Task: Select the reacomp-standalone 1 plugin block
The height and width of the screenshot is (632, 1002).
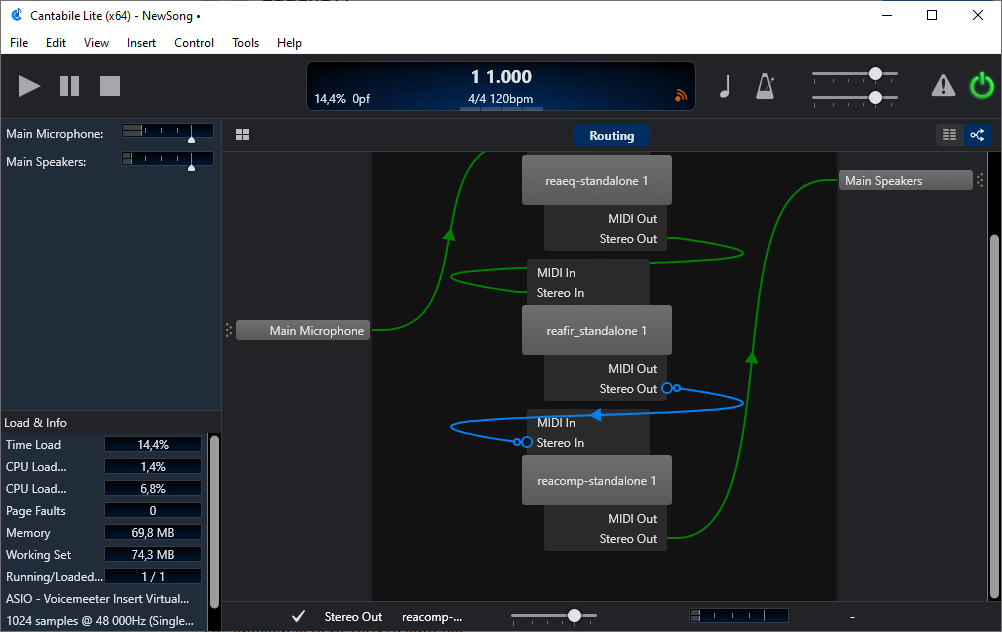Action: coord(597,481)
